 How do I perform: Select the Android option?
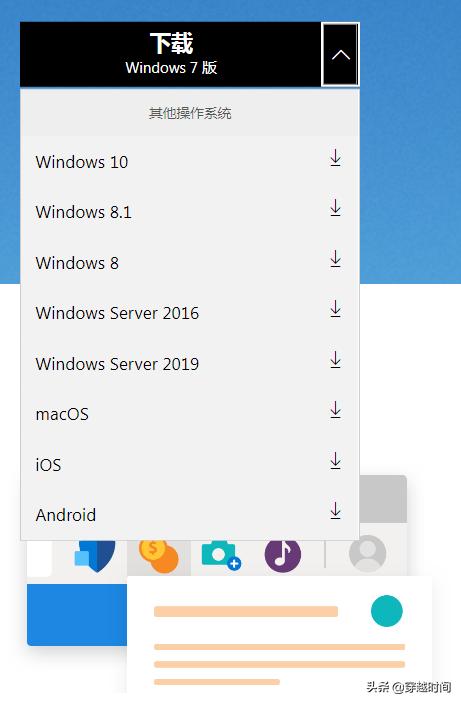(190, 515)
